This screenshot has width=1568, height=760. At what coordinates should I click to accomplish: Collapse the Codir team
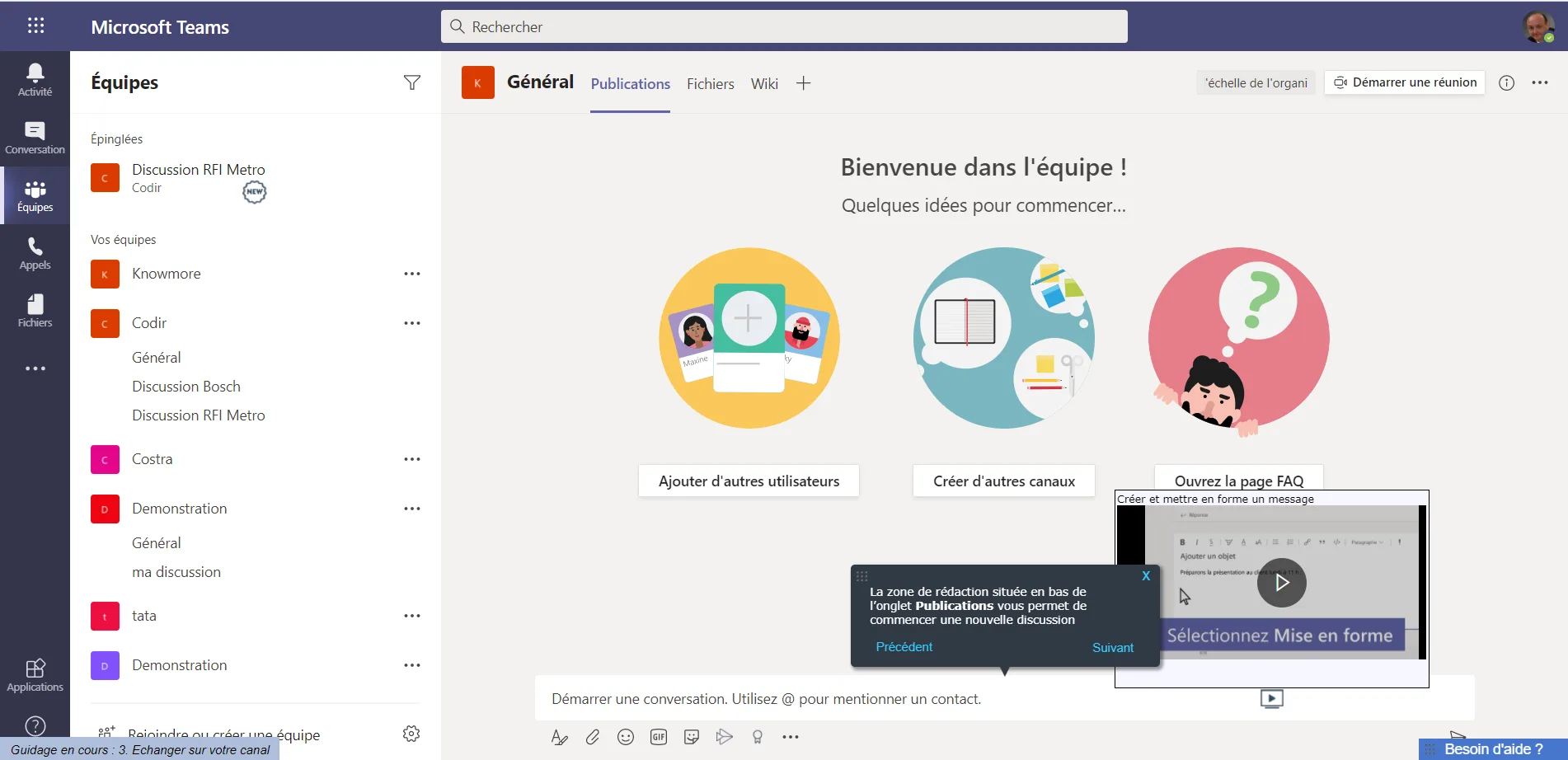149,323
